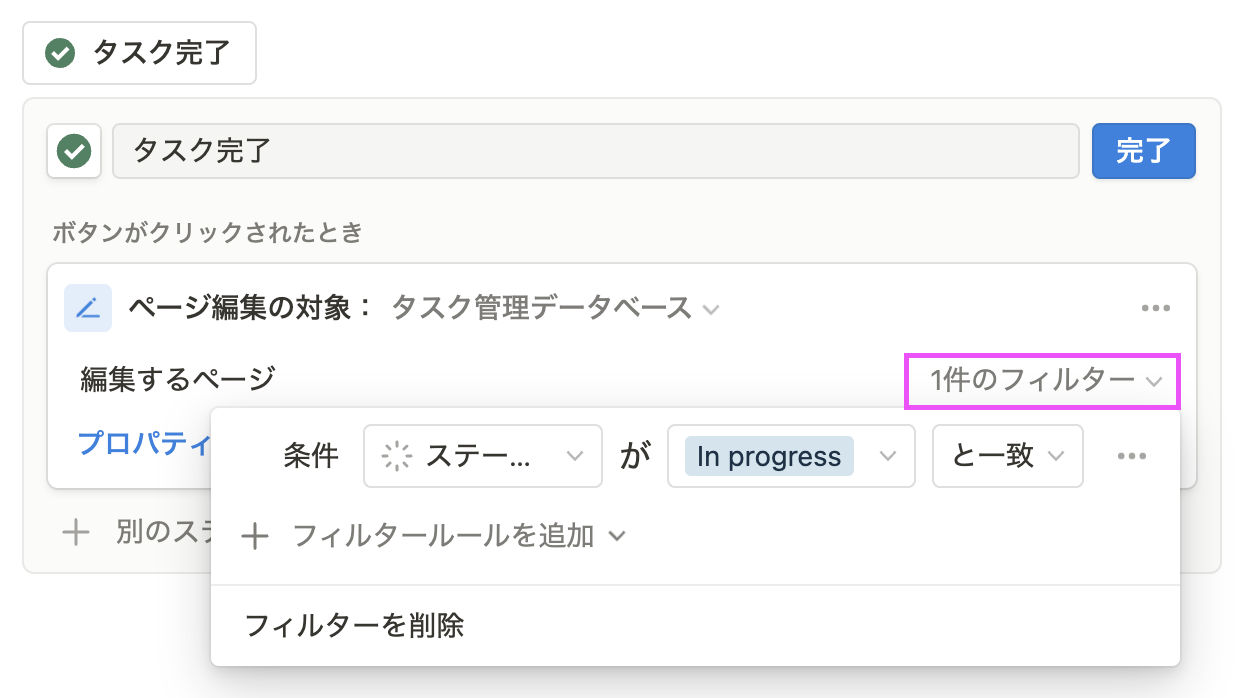Click the plus icon next to フィルタールールを追加
1242x698 pixels.
coord(256,537)
